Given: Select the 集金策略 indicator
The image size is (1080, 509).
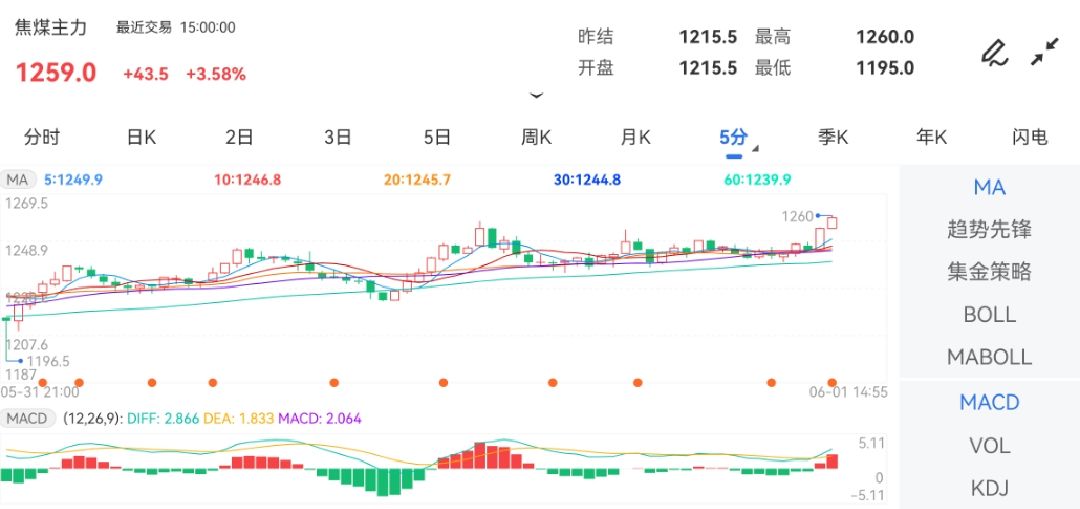Looking at the screenshot, I should 989,271.
